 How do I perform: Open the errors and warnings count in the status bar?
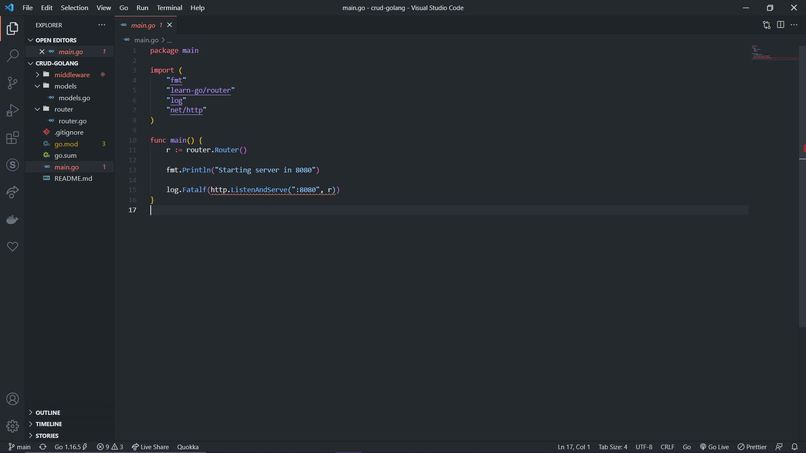[109, 447]
